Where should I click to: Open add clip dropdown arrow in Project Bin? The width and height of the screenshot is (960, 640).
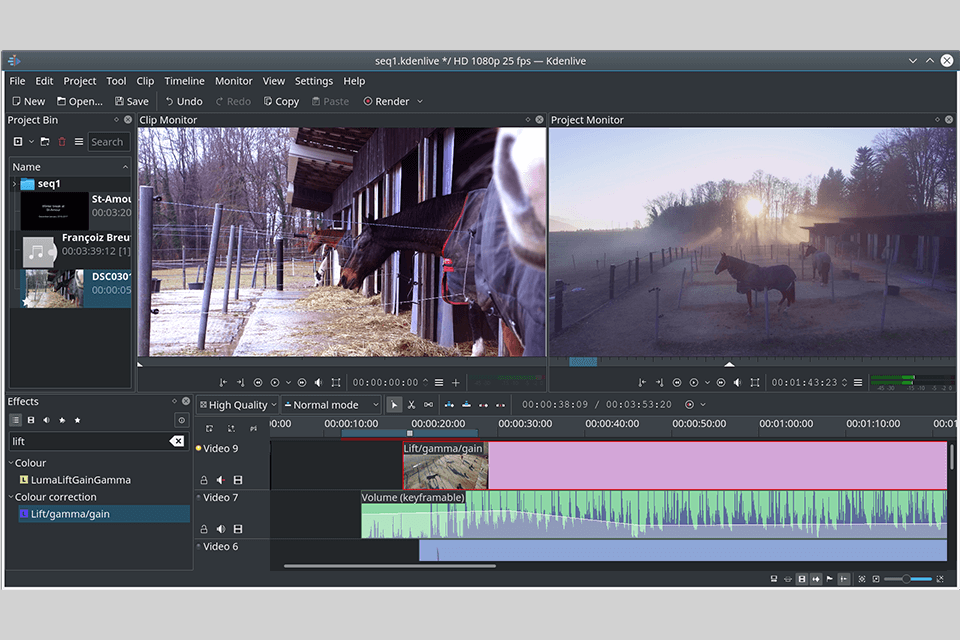(31, 141)
